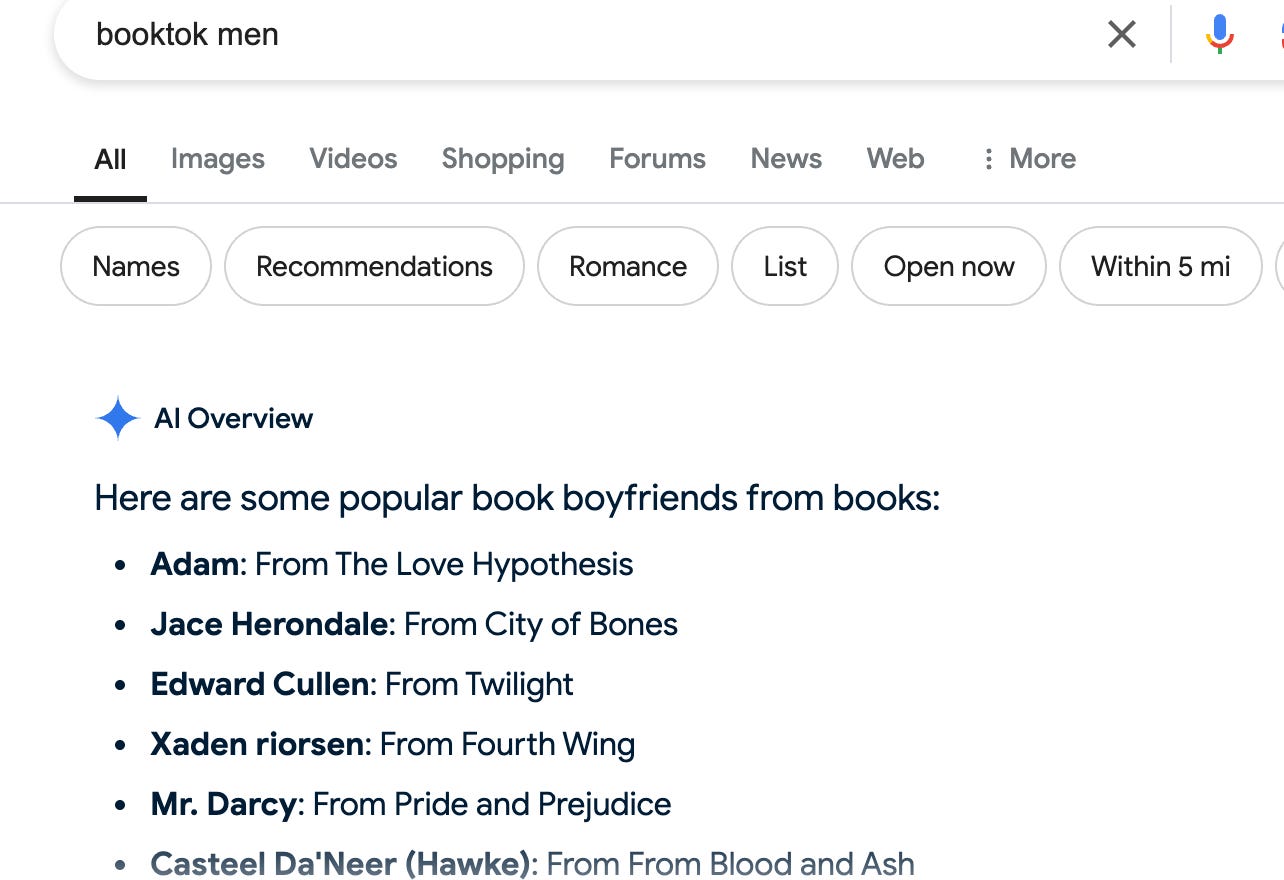
Task: Apply the Names filter chip
Action: coord(136,266)
